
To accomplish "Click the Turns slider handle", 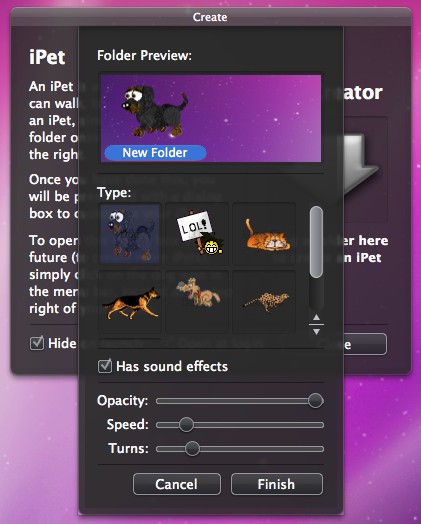I will coord(192,449).
